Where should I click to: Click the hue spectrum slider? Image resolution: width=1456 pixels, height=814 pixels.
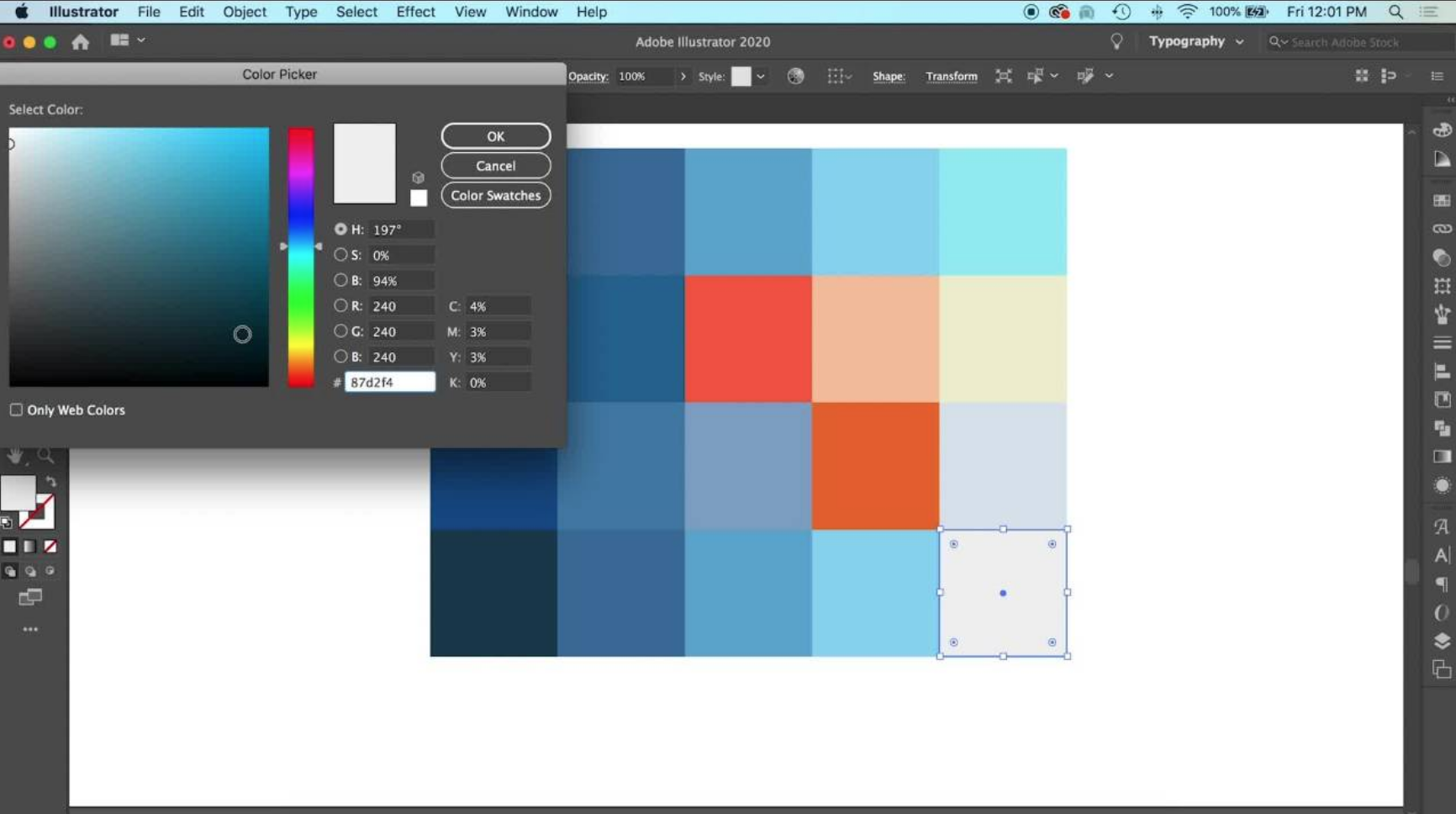[x=301, y=257]
